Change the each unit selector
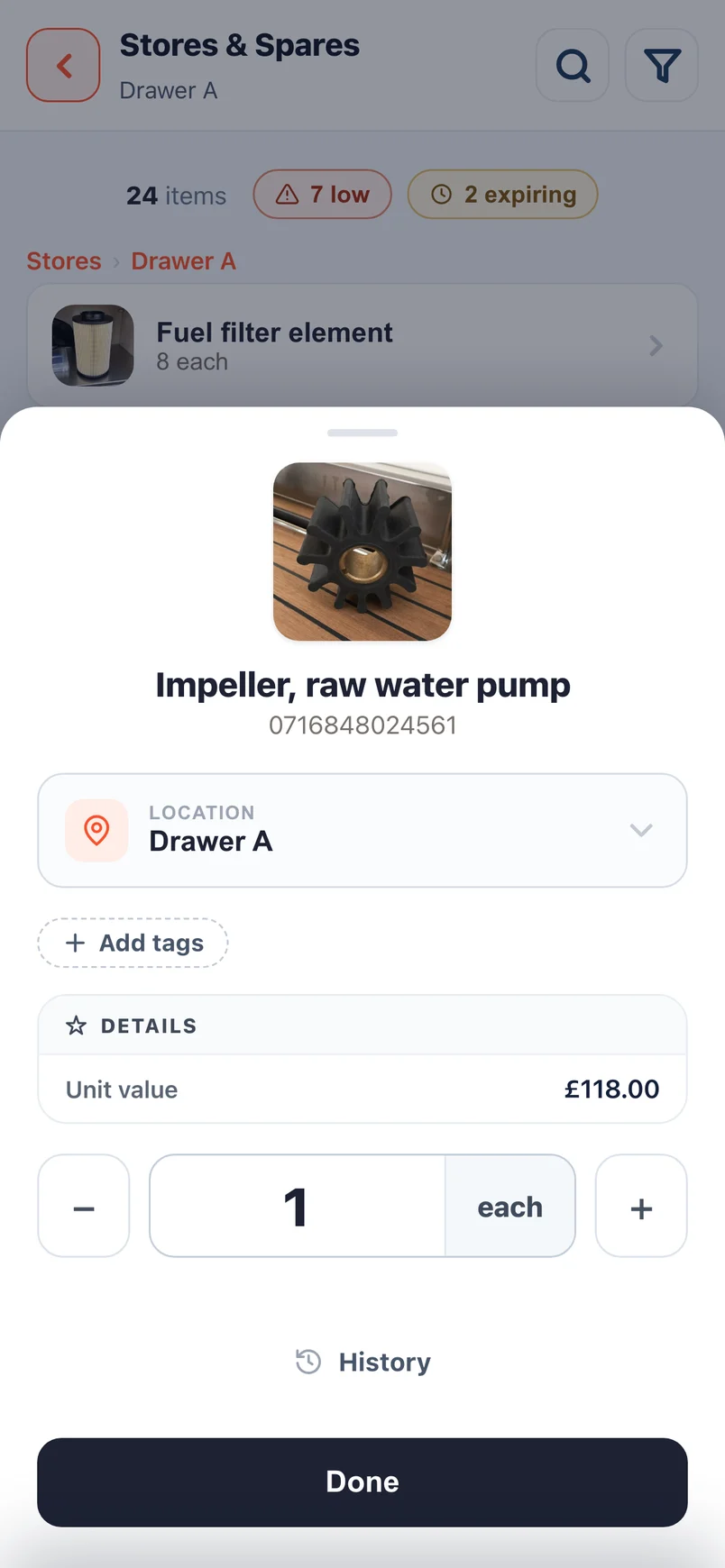725x1568 pixels. coord(510,1206)
